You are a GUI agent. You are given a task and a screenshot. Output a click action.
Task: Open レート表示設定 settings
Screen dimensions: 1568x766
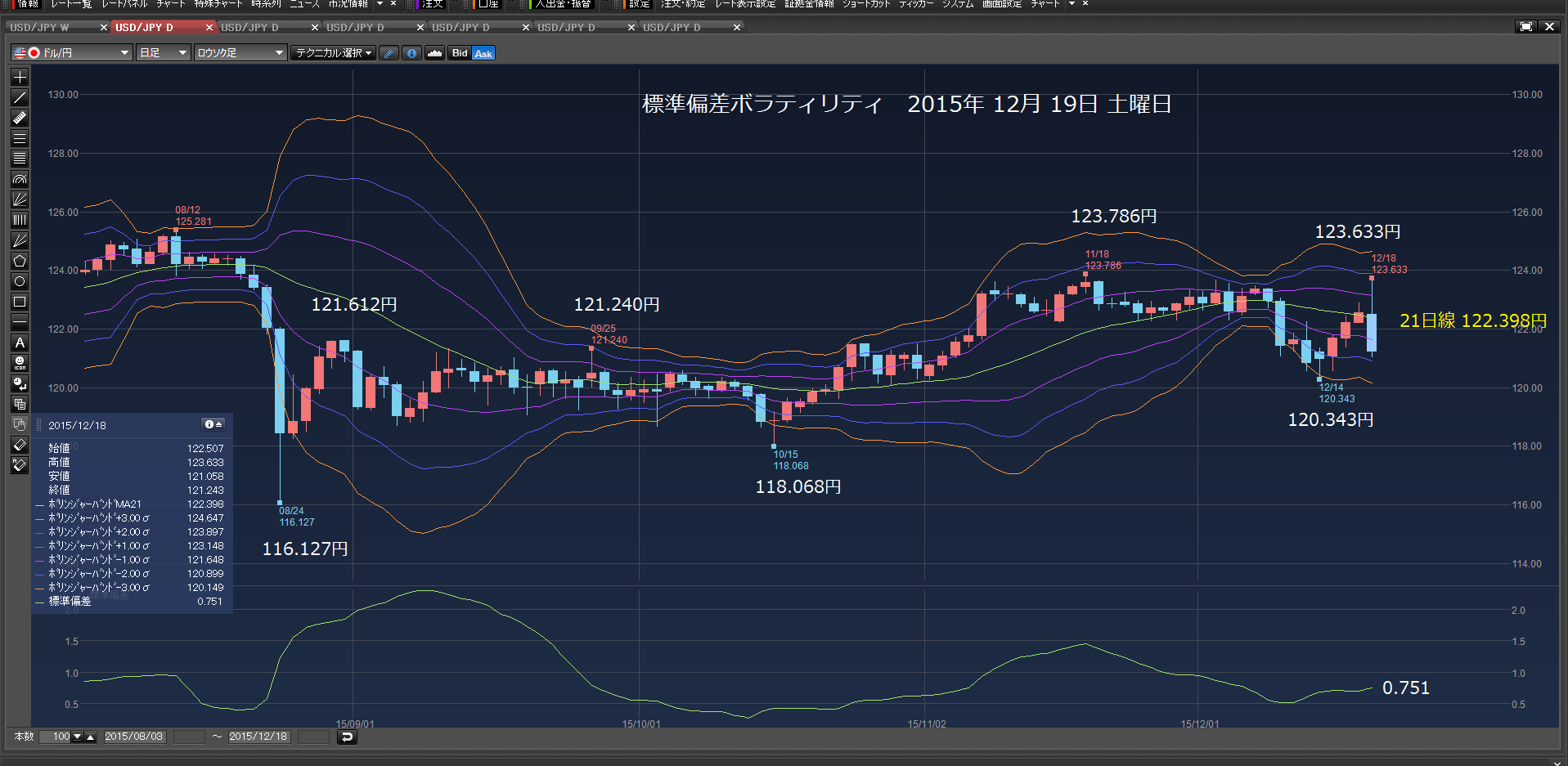click(745, 4)
